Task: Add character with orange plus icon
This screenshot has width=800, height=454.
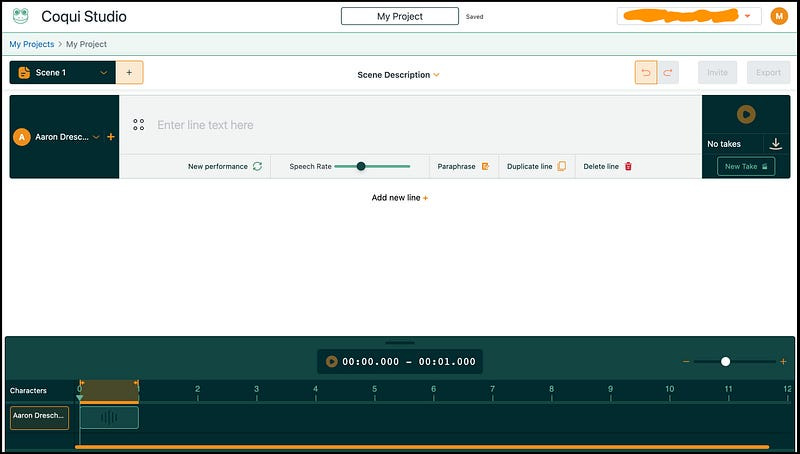Action: (111, 137)
